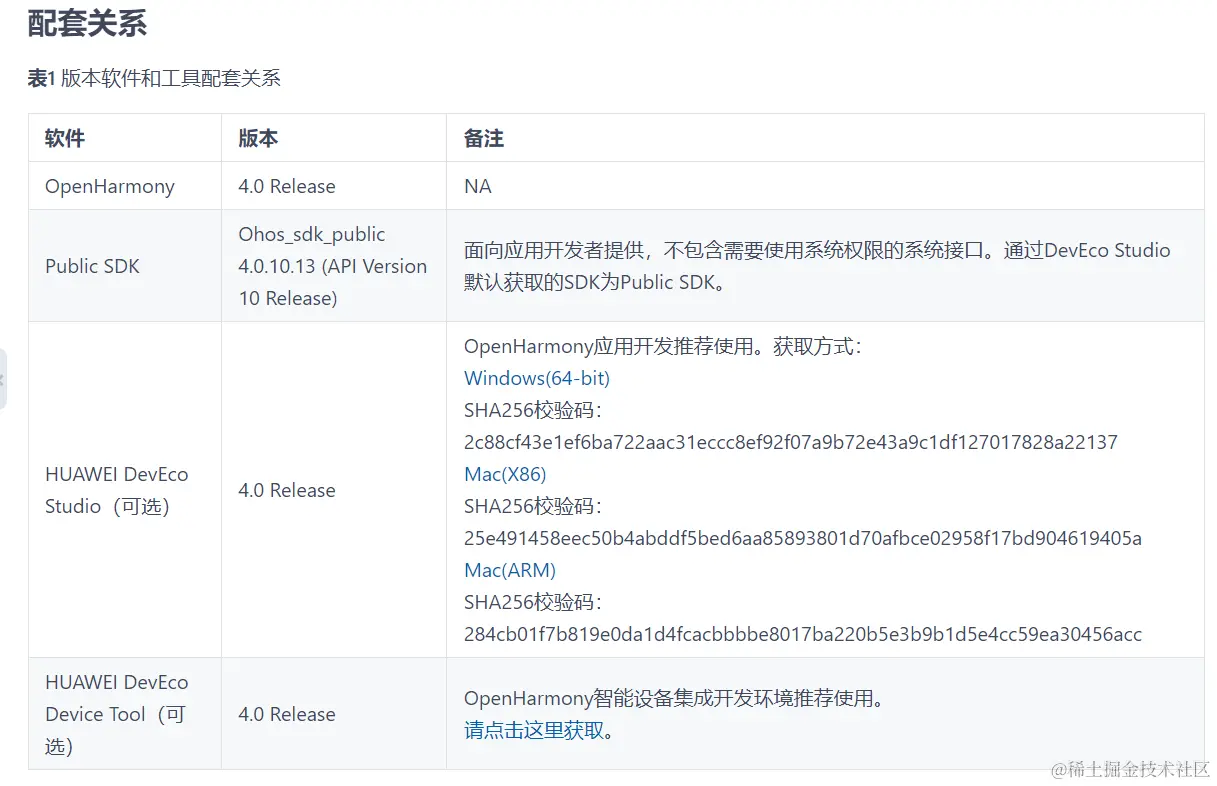Expand the collapsed sidebar handle at left edge
Screen dimensions: 1217x786
3,379
